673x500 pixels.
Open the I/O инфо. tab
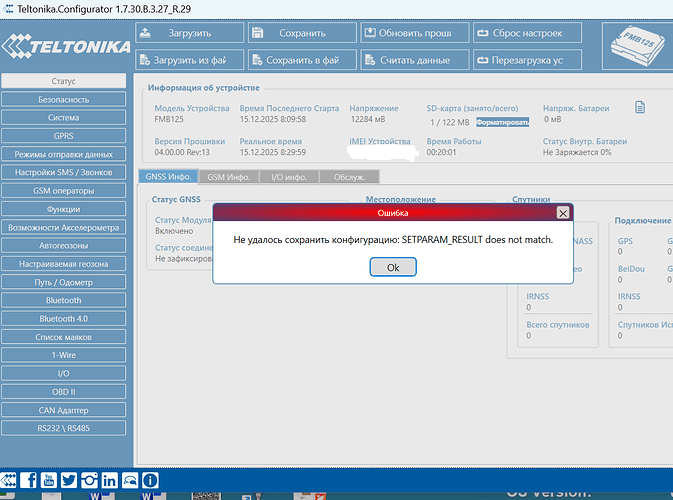click(x=288, y=177)
